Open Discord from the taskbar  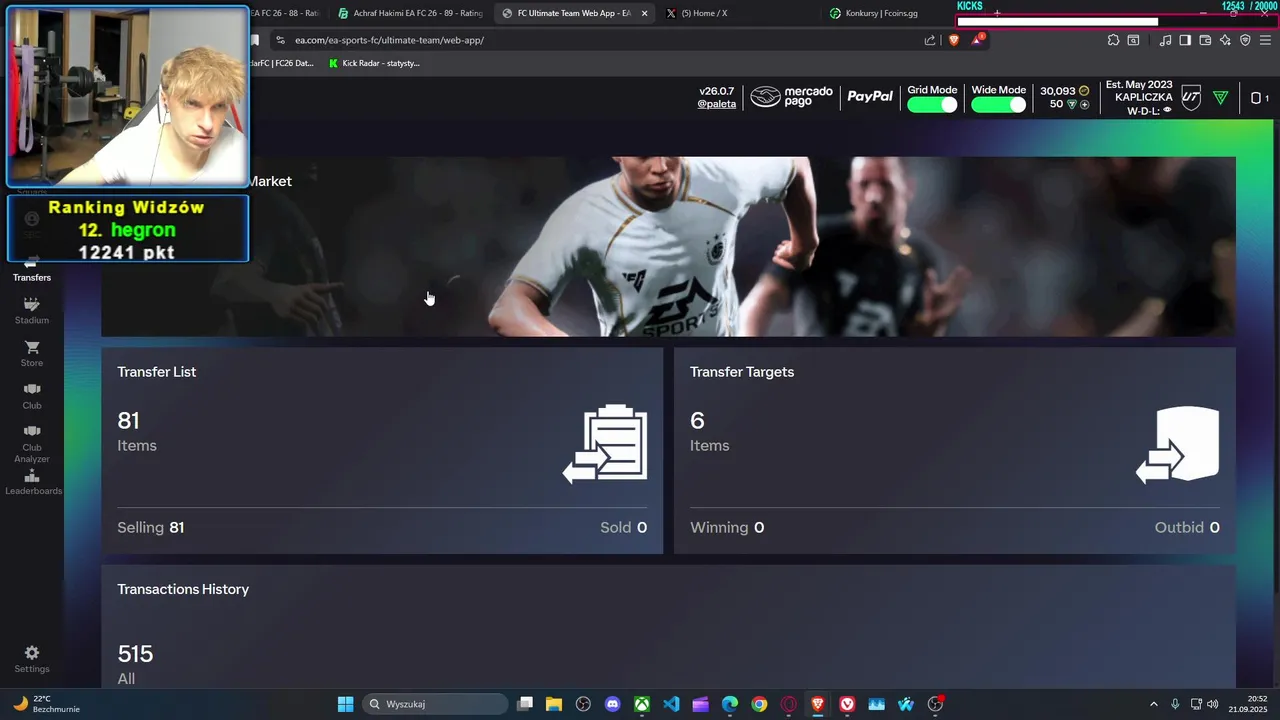(x=612, y=704)
